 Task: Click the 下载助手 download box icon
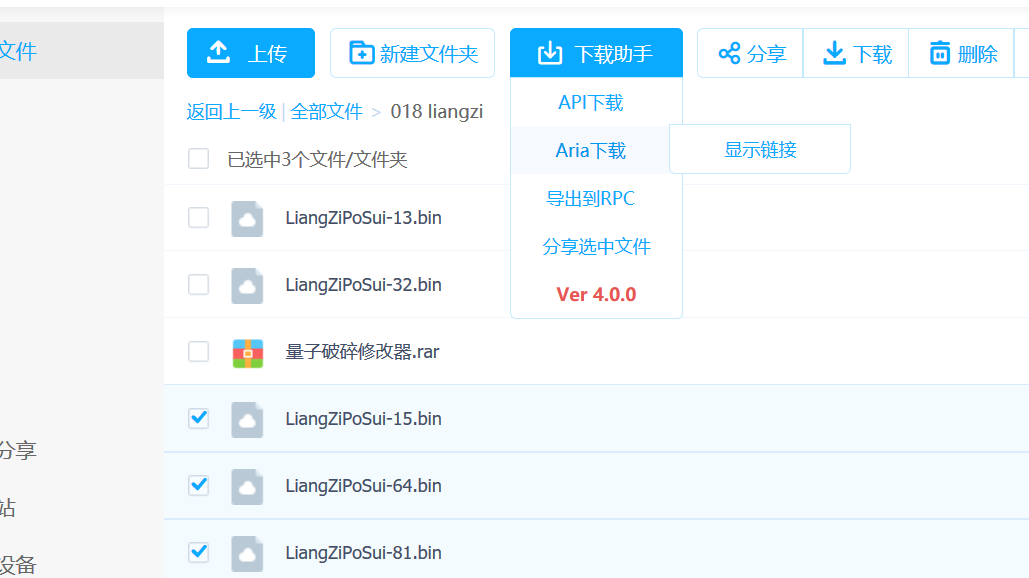coord(550,53)
